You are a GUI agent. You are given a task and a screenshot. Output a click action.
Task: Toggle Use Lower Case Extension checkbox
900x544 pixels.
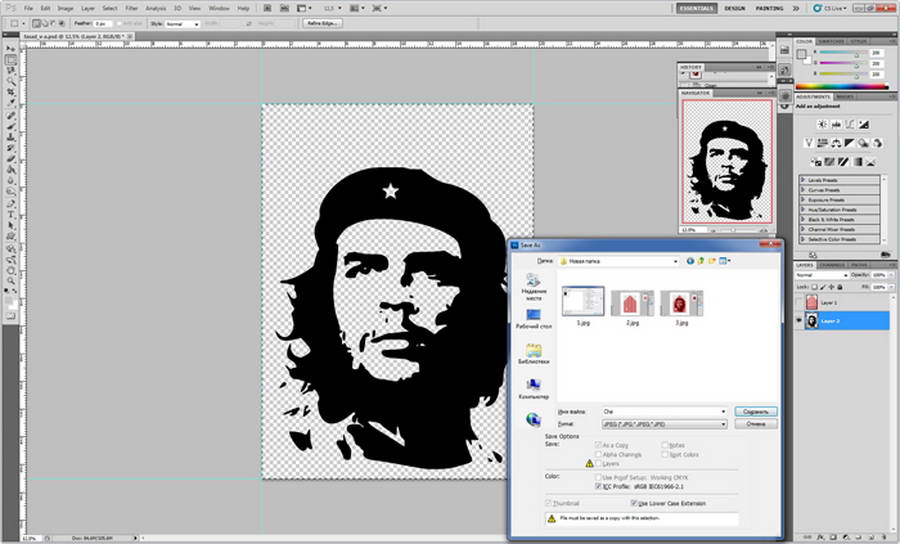click(x=634, y=503)
